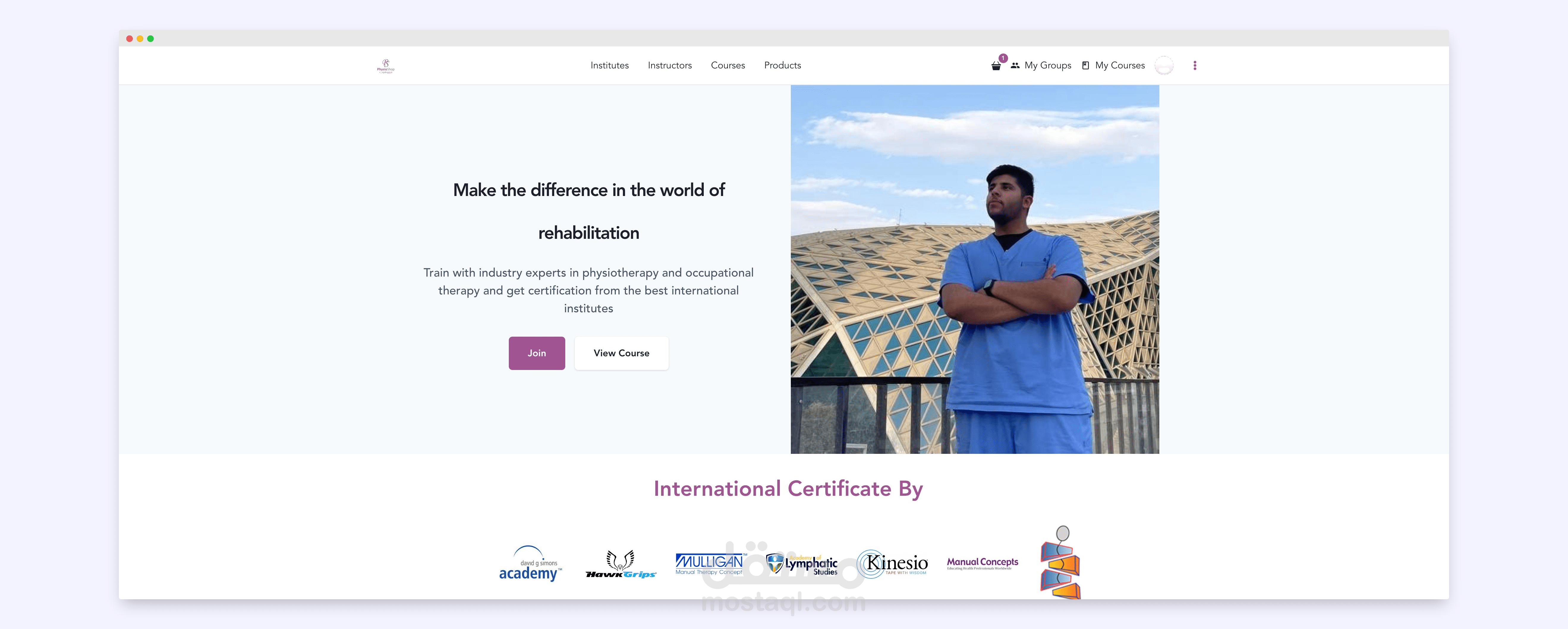Click the colorful spine-shaped institute logo
The height and width of the screenshot is (629, 1568).
coord(1061,562)
